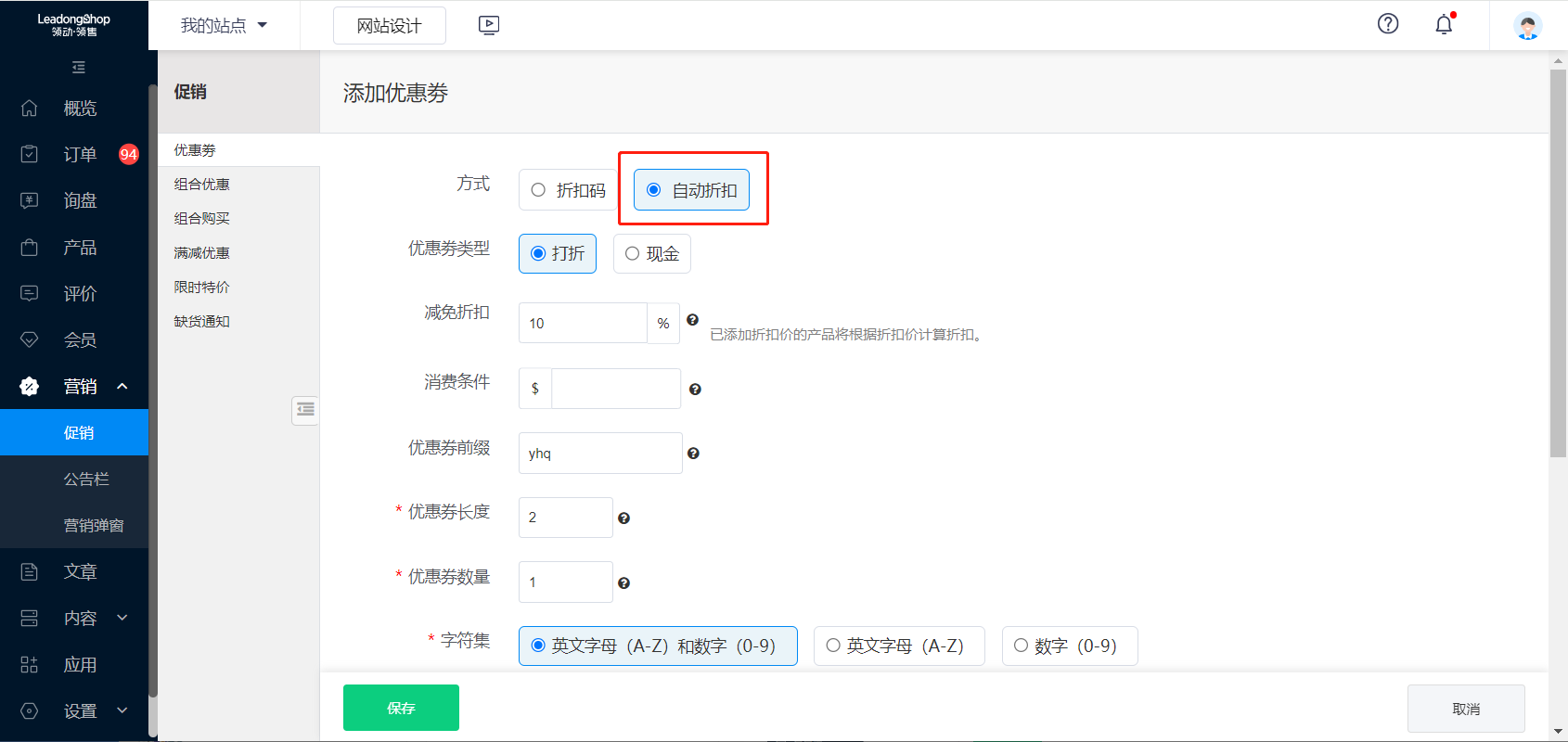Click the user avatar icon

pyautogui.click(x=1527, y=26)
